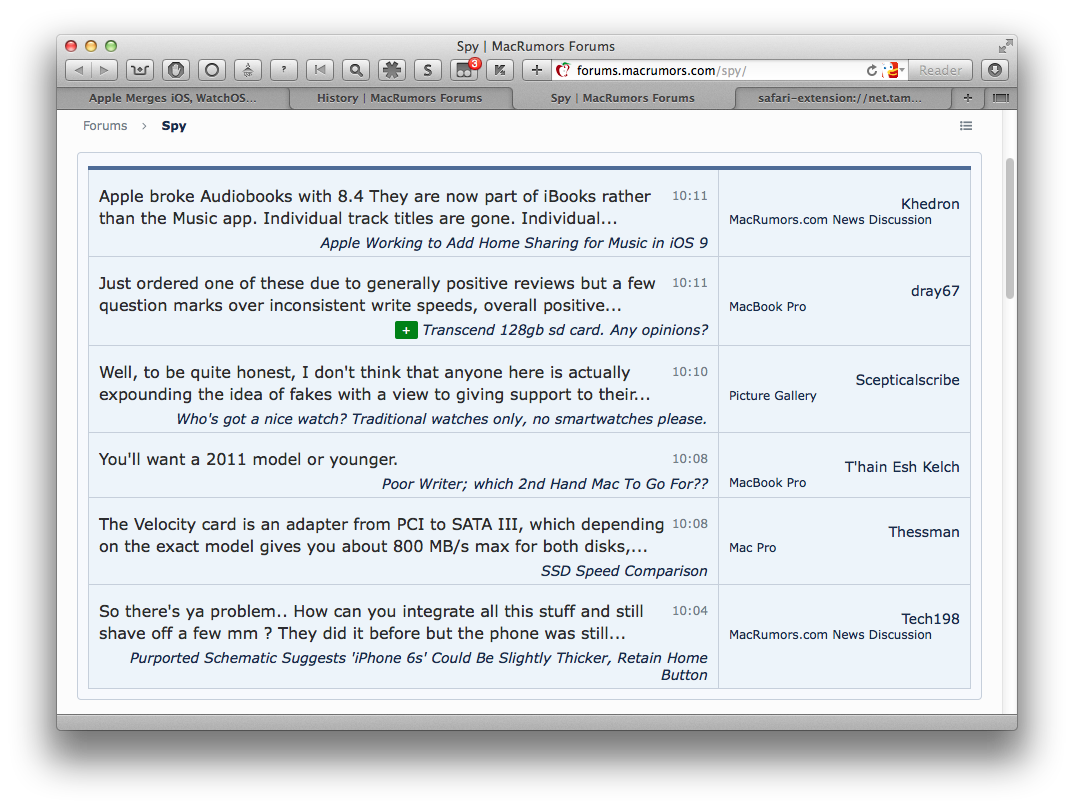Image resolution: width=1074 pixels, height=809 pixels.
Task: Open a new tab with the plus button
Action: click(x=968, y=98)
